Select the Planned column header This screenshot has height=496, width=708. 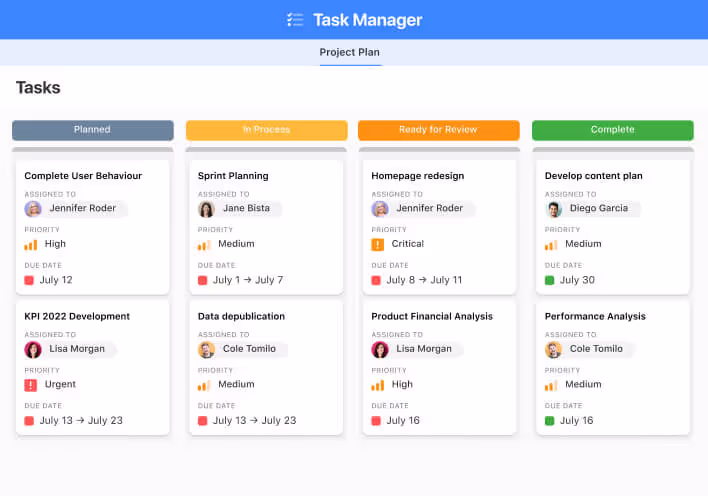point(92,130)
